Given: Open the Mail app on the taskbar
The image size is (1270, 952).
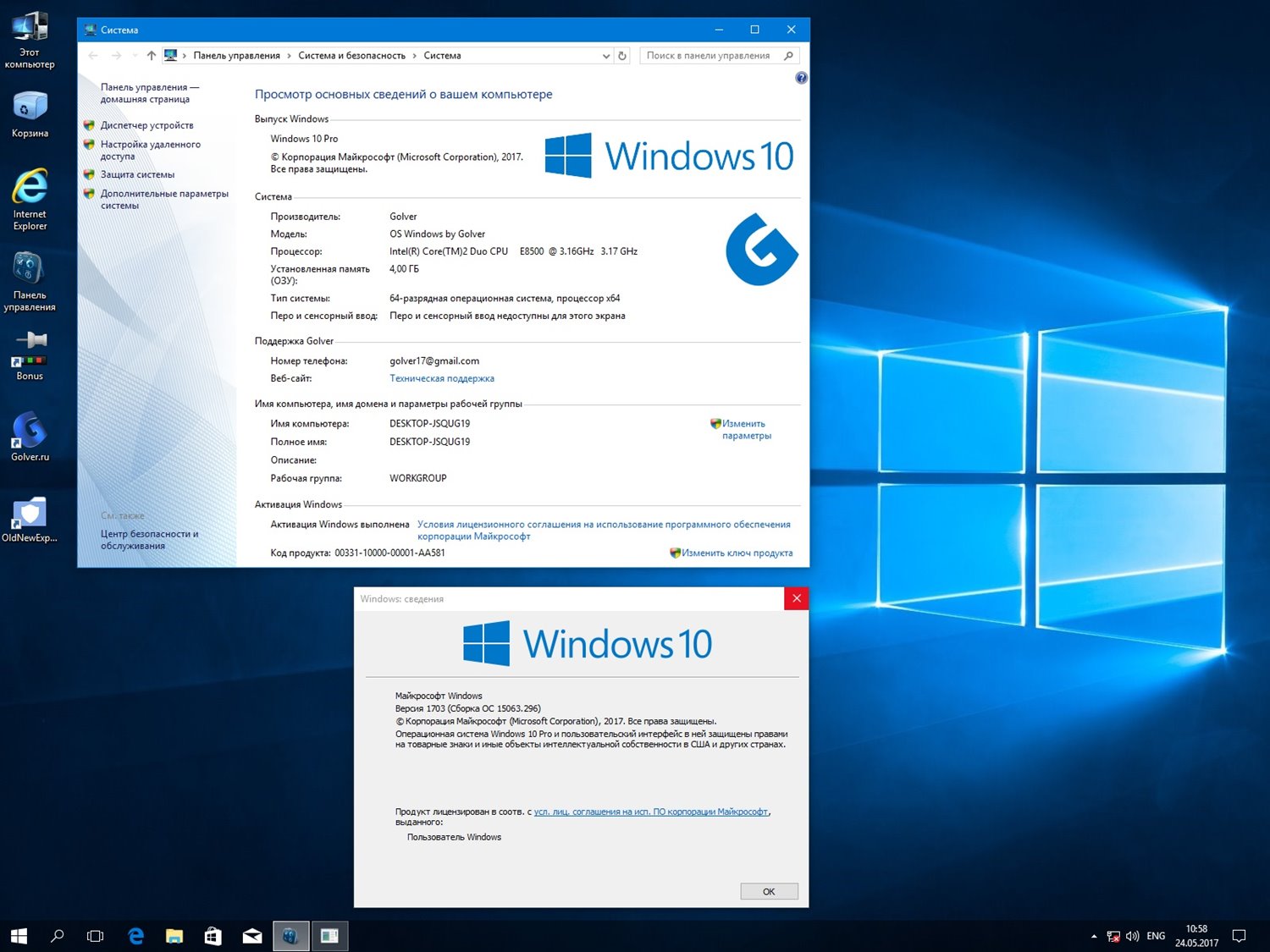Looking at the screenshot, I should click(x=252, y=936).
